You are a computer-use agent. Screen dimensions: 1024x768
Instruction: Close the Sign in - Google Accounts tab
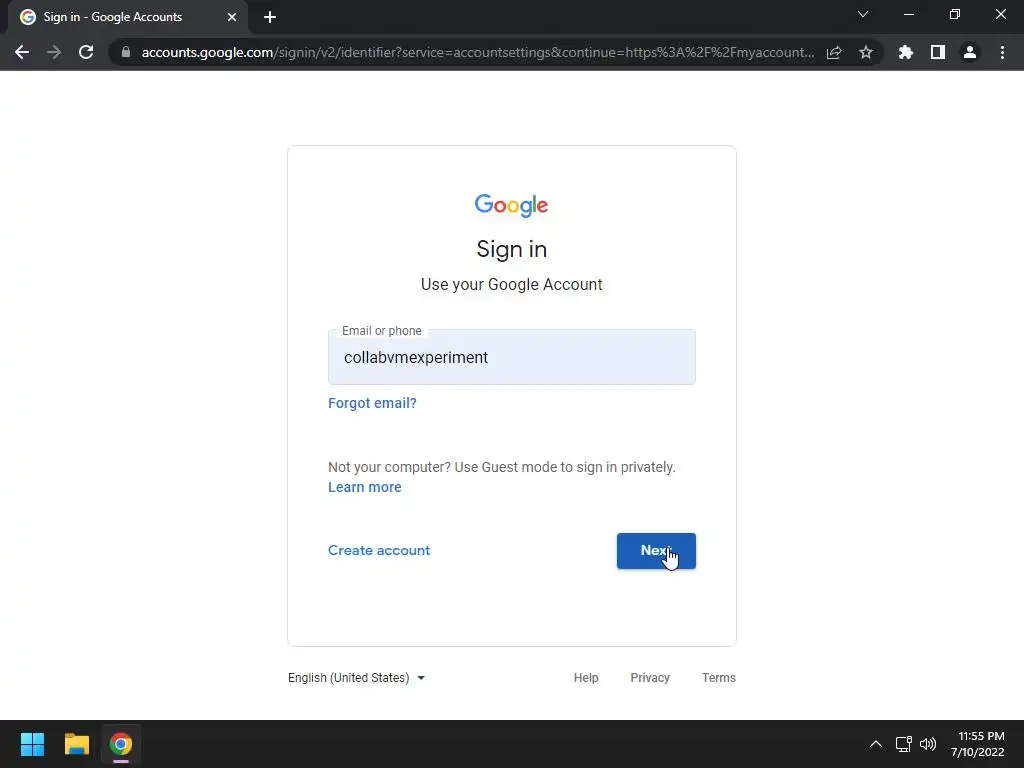(232, 17)
